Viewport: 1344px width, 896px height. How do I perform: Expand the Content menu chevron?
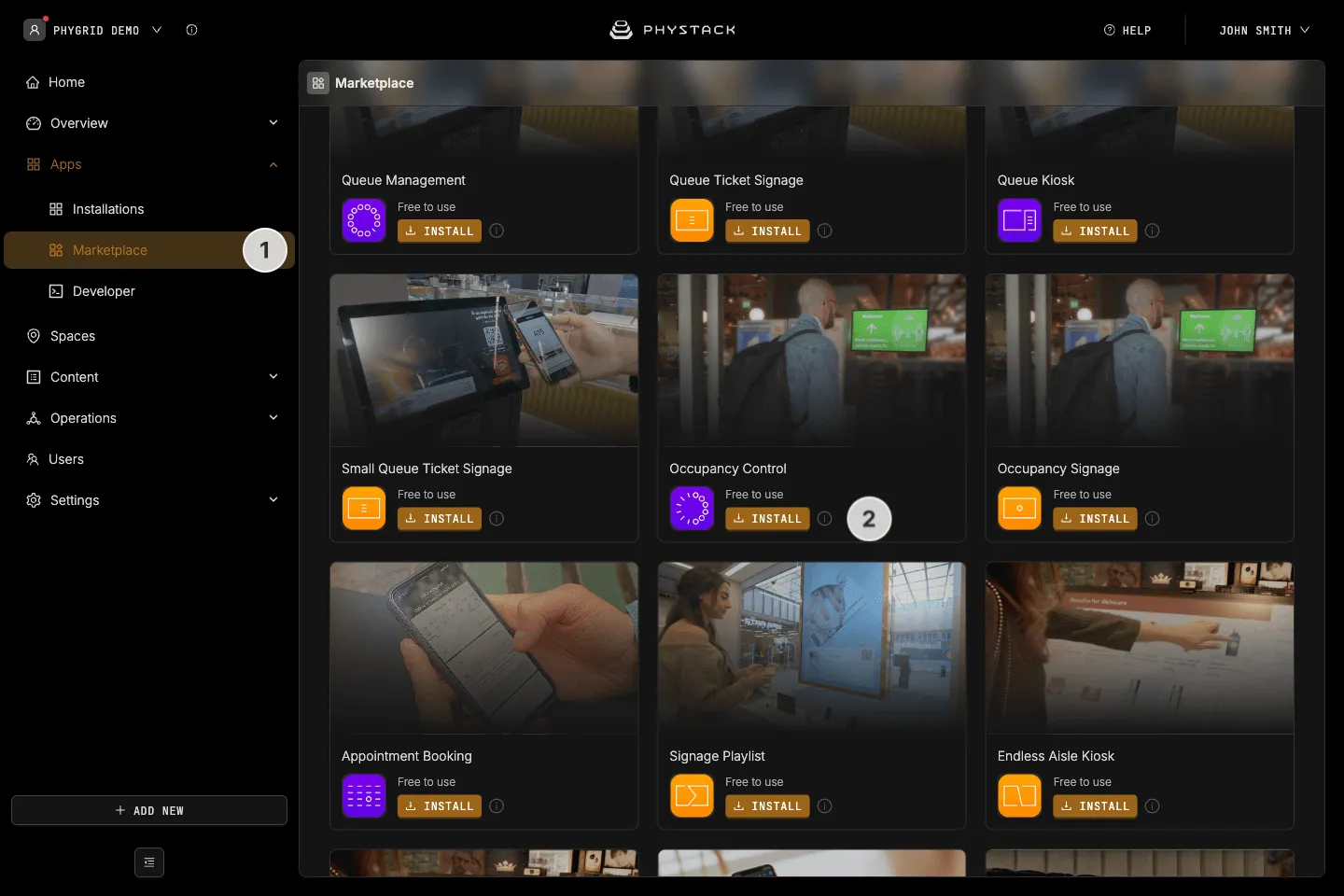coord(273,377)
